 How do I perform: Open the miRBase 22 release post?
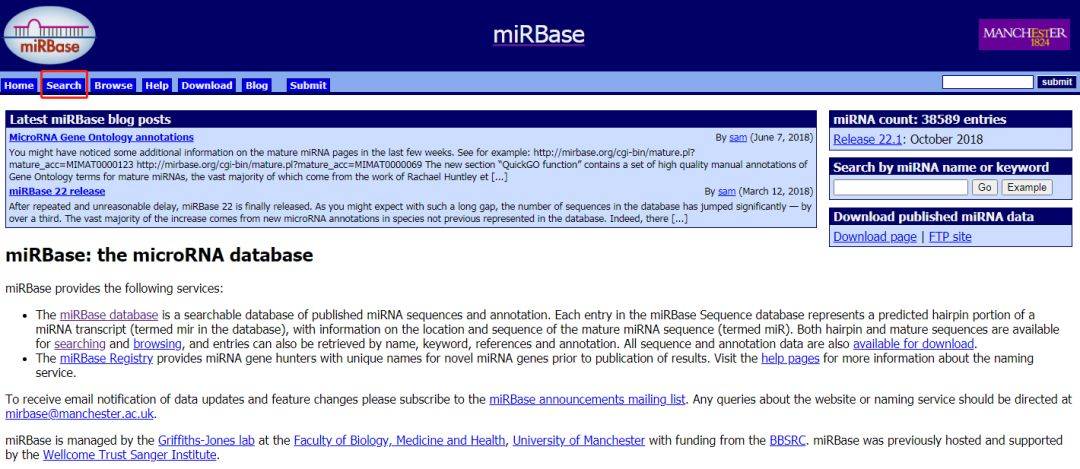pyautogui.click(x=57, y=191)
